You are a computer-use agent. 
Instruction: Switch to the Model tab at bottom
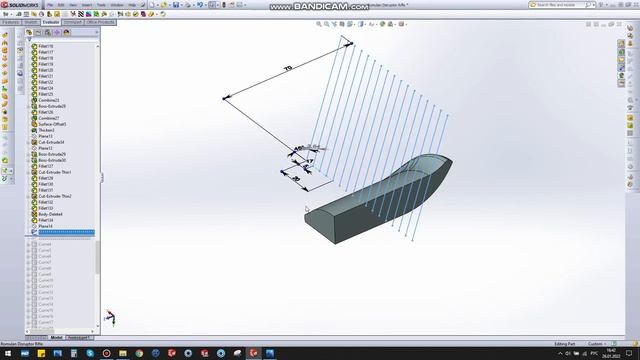56,338
